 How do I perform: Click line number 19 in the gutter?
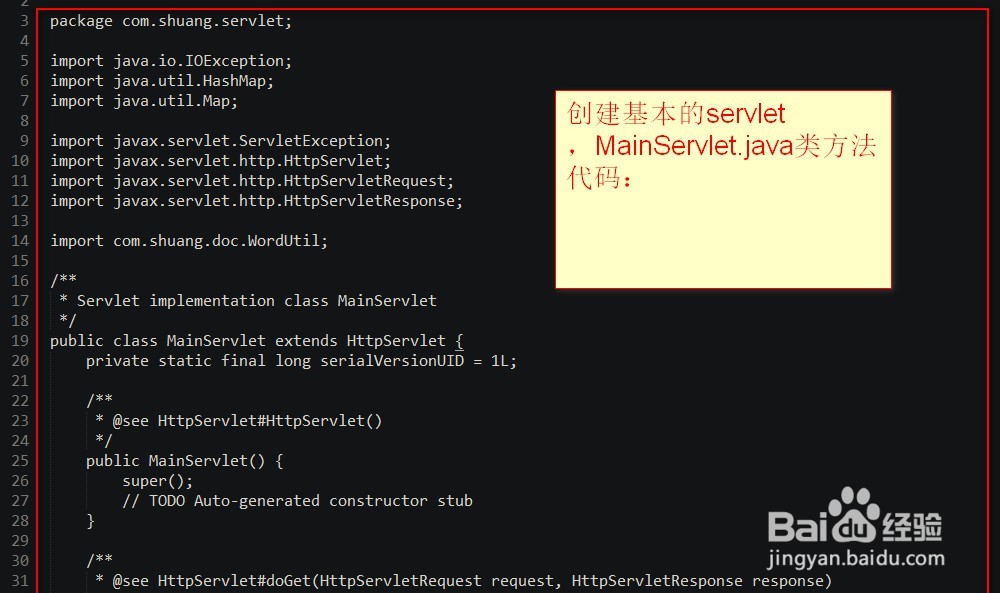click(20, 340)
